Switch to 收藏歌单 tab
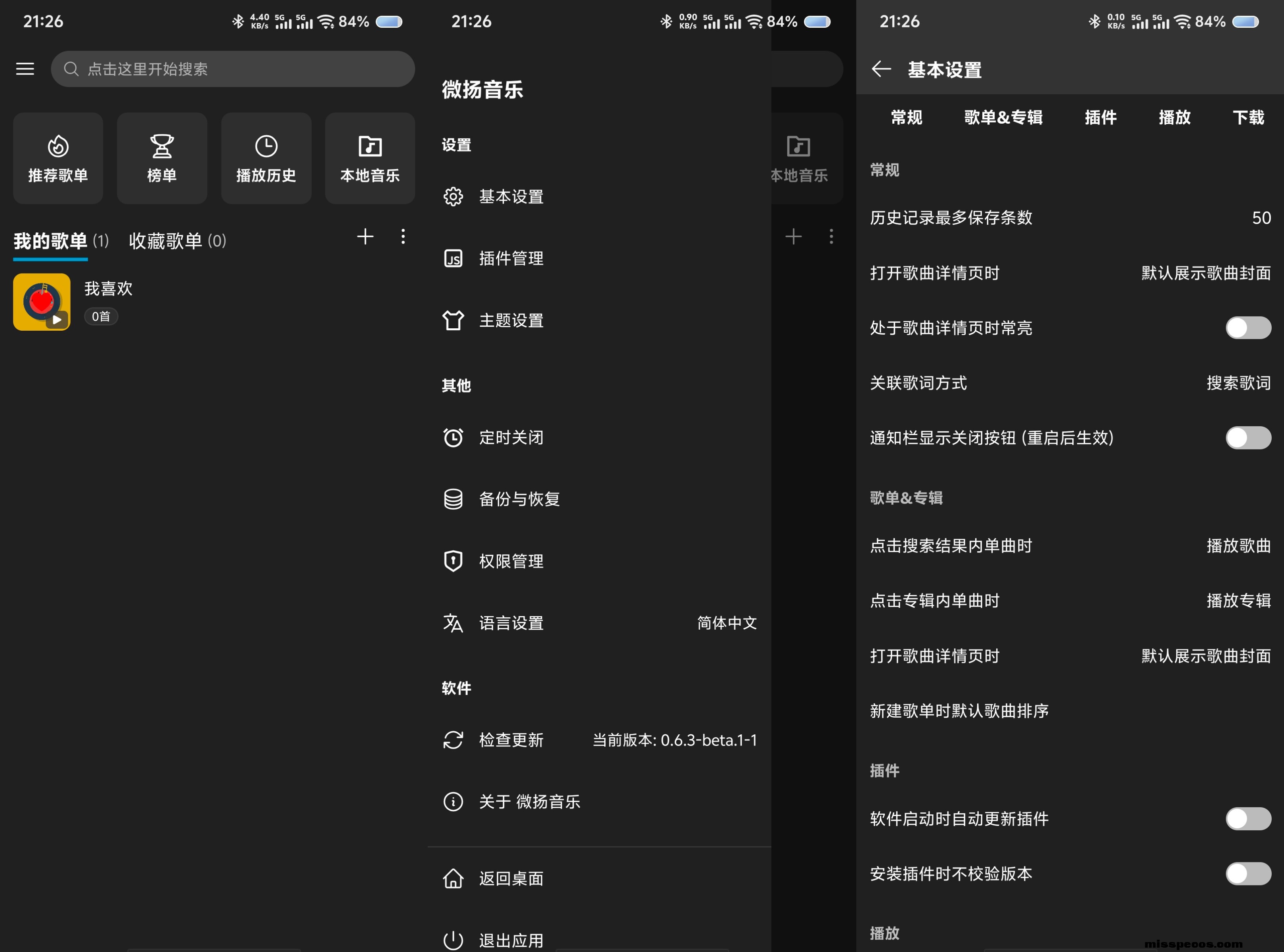 (x=178, y=241)
